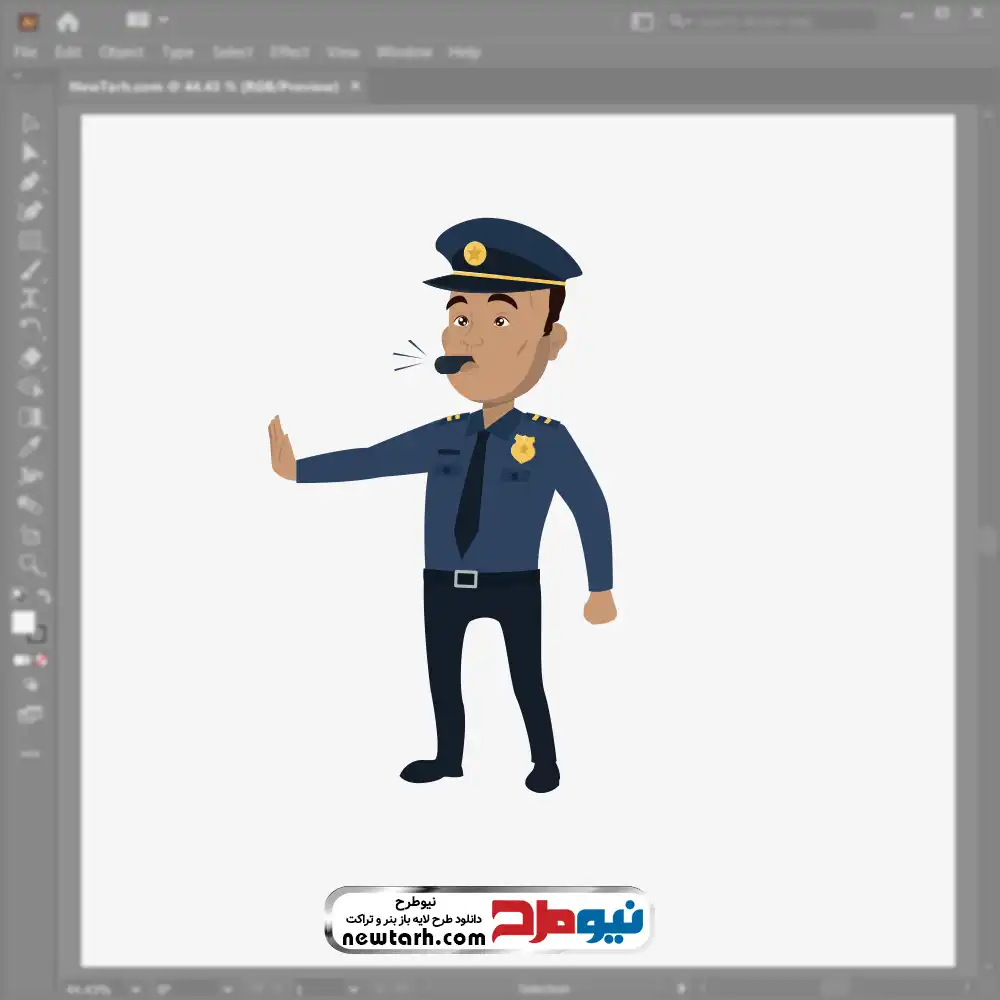Open the View menu
The height and width of the screenshot is (1000, 1000).
pyautogui.click(x=342, y=52)
